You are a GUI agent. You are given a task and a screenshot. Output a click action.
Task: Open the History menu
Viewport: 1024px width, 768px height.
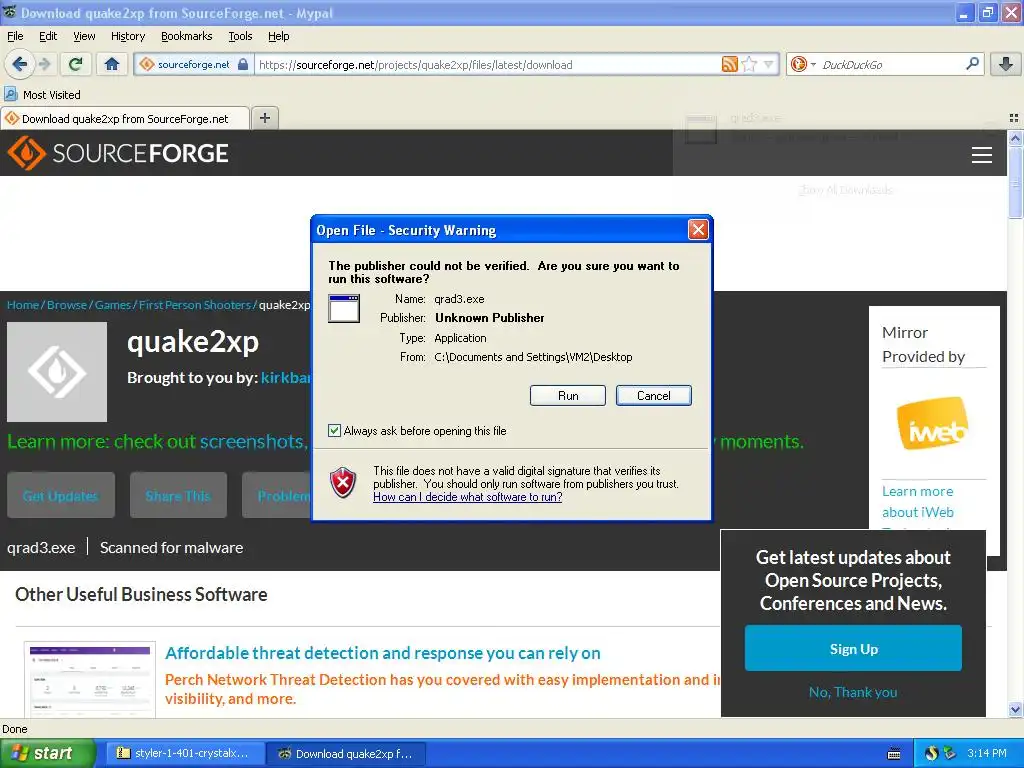click(128, 37)
